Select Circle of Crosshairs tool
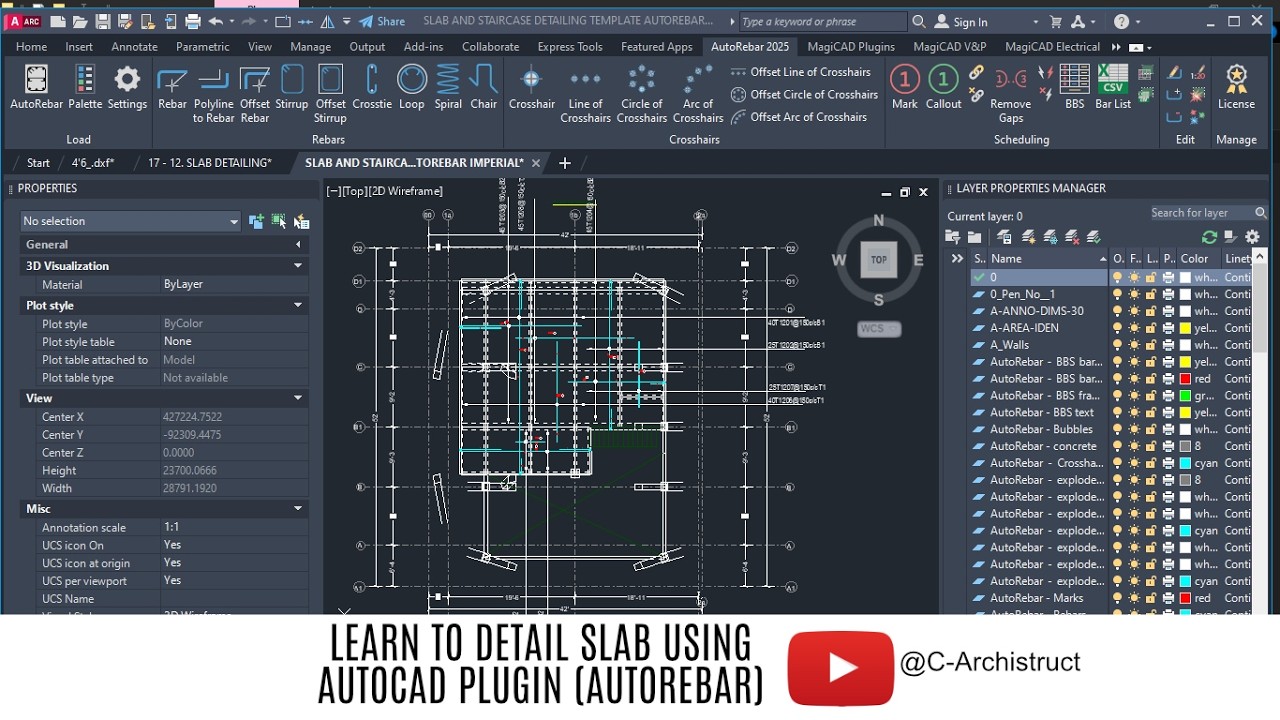Screen dimensions: 1280x720 (642, 94)
